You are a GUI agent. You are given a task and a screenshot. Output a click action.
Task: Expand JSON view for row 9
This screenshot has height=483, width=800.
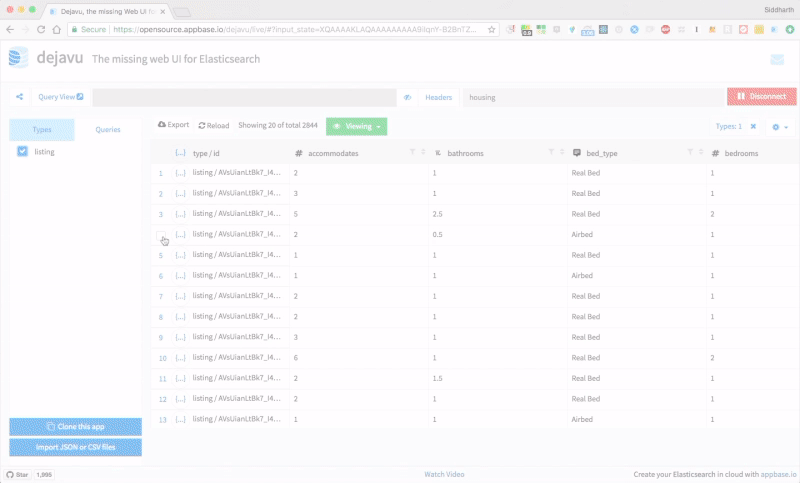pos(180,337)
